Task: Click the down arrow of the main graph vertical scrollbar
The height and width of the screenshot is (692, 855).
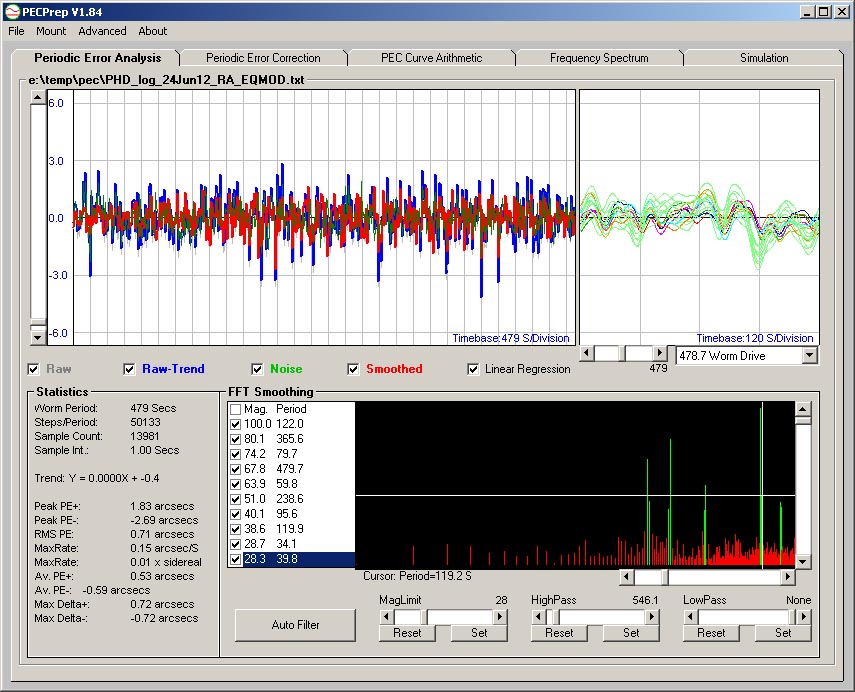Action: (38, 337)
